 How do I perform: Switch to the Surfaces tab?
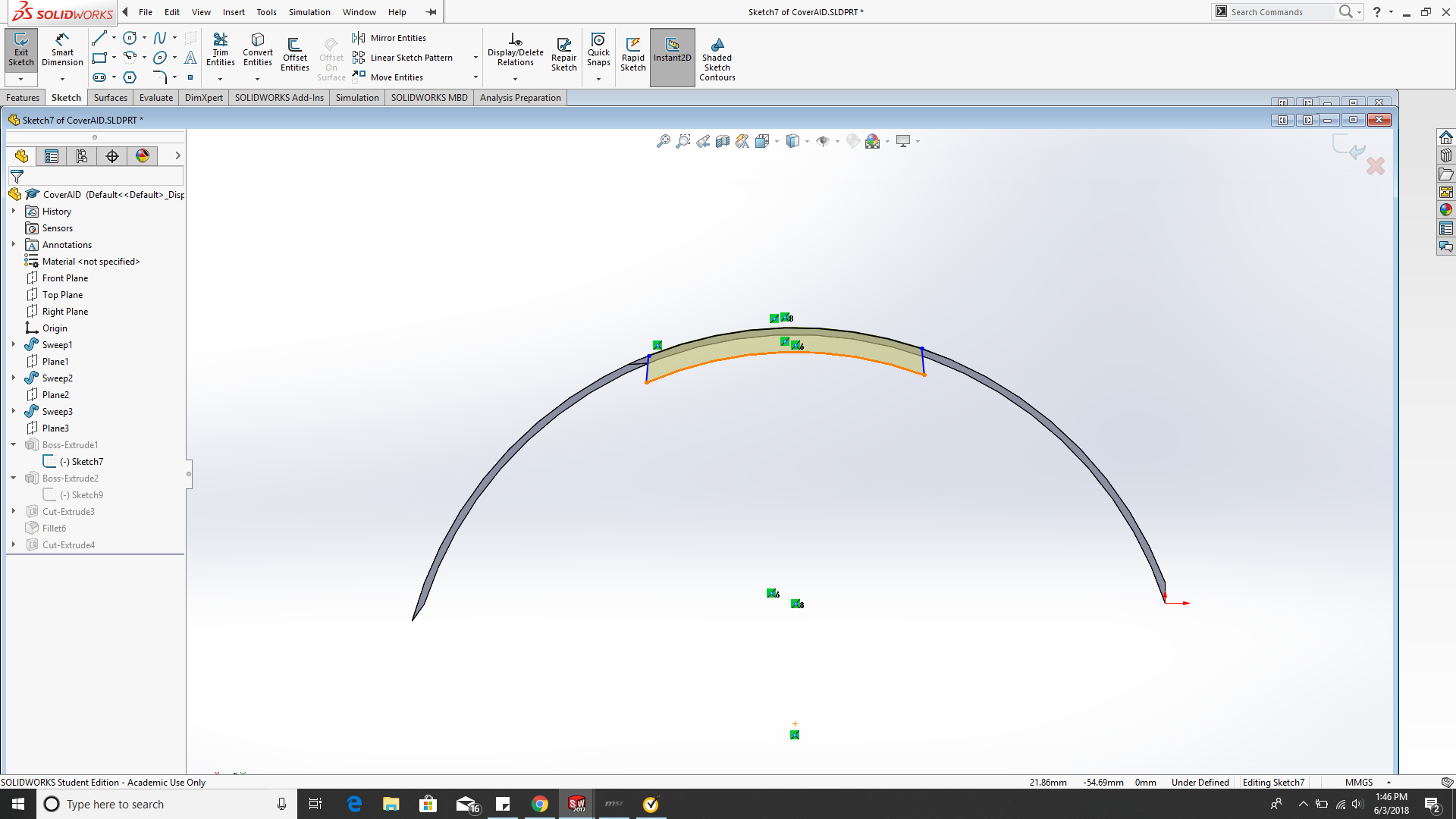point(111,98)
